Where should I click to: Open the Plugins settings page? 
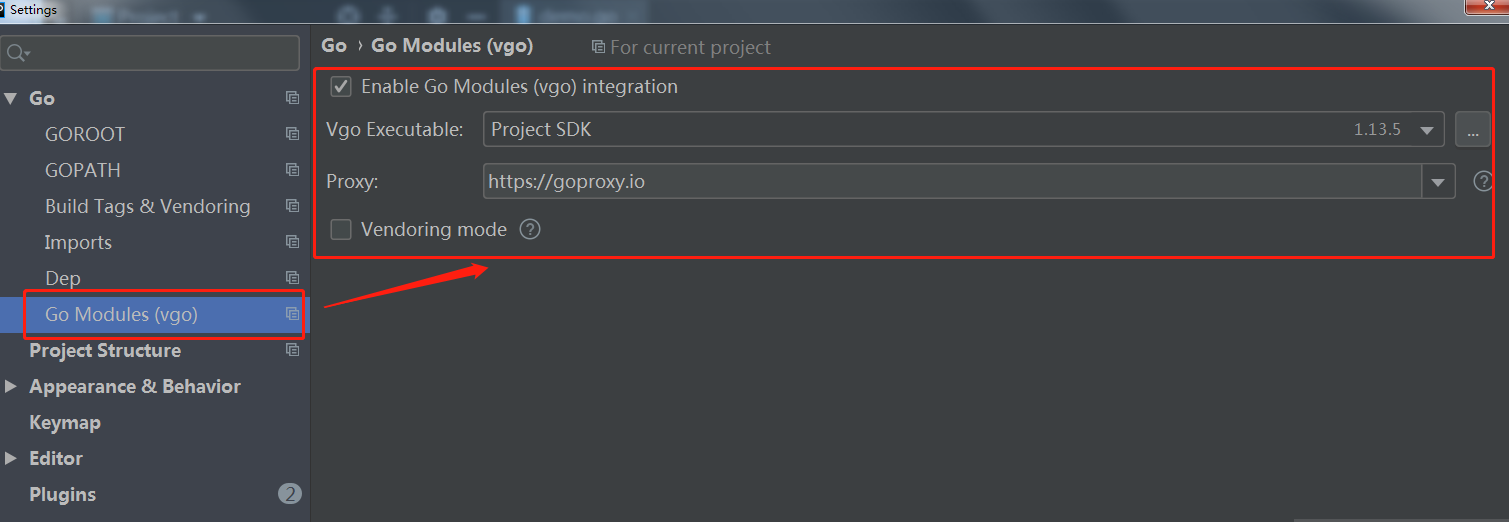point(63,494)
